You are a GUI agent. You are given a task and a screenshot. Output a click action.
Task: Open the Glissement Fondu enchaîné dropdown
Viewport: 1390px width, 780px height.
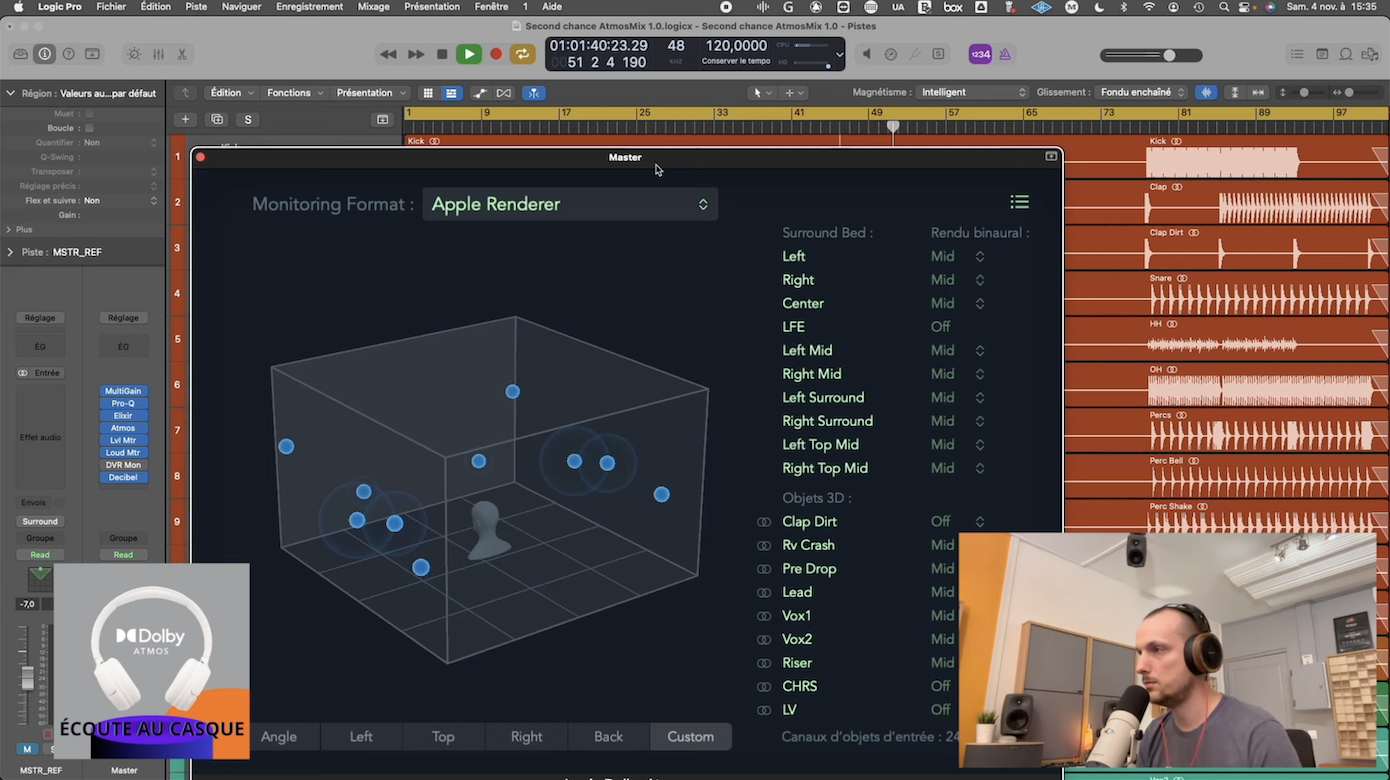click(1140, 92)
